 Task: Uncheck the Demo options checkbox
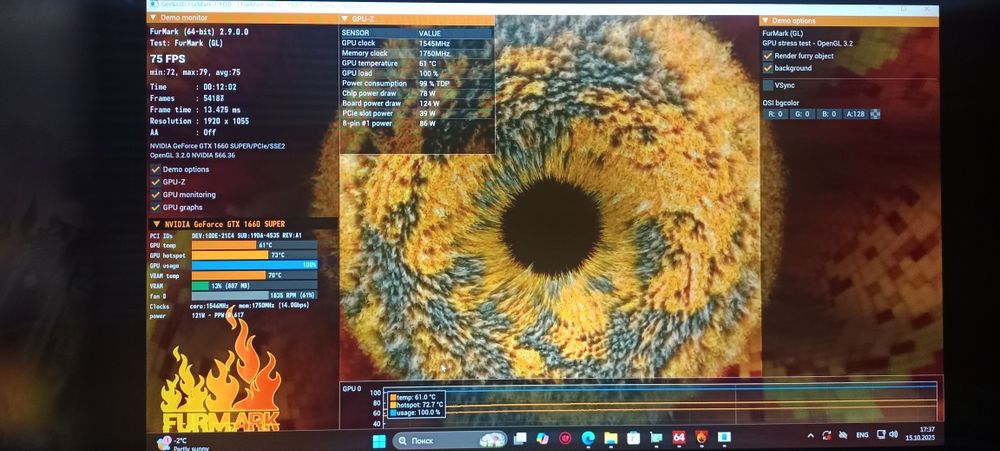coord(156,170)
